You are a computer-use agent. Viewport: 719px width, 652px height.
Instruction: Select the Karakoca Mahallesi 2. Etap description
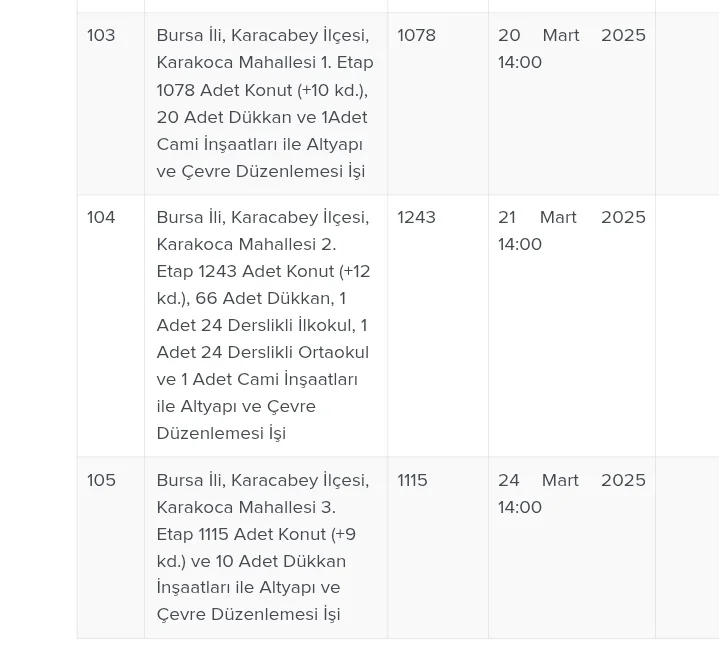[x=265, y=325]
